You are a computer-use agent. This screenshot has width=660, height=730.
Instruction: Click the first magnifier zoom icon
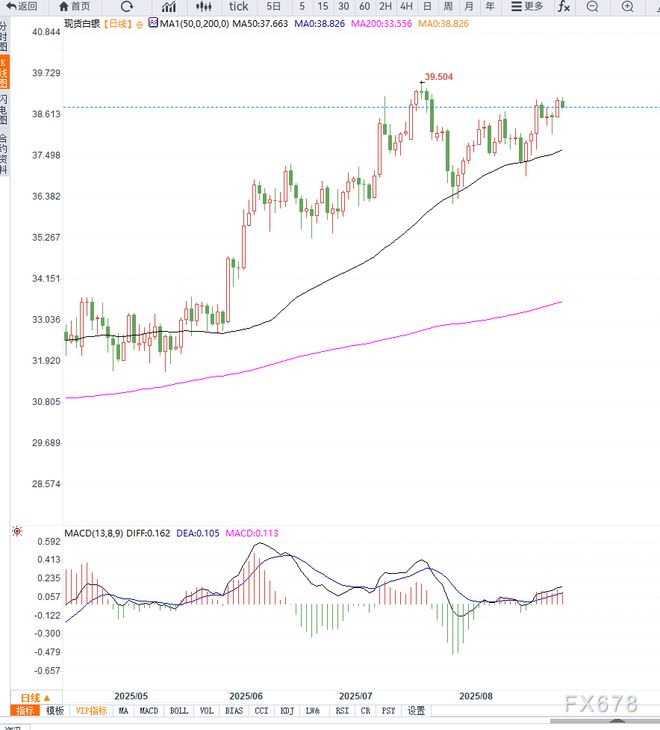click(x=593, y=6)
